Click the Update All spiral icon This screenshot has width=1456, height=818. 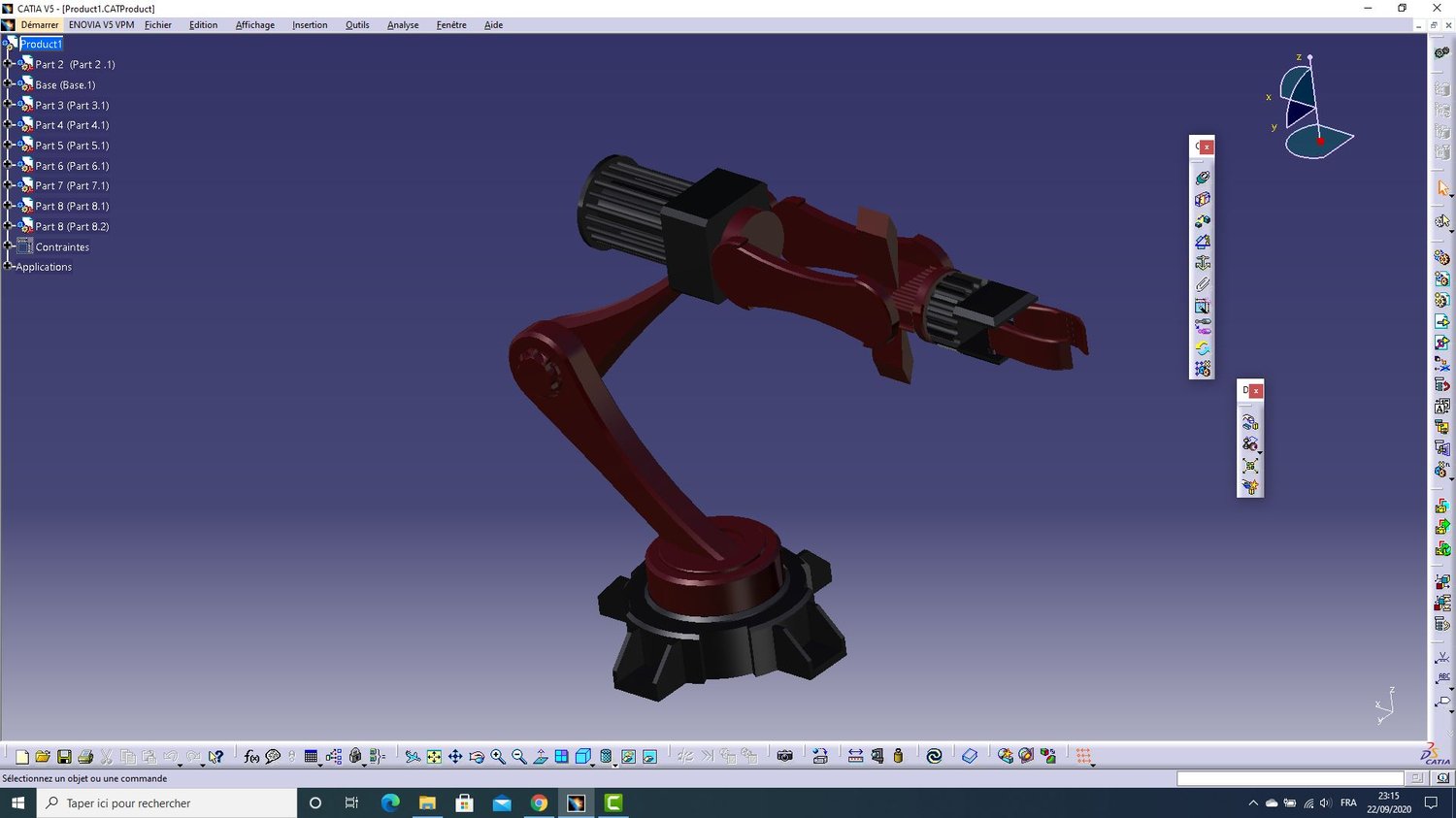(934, 757)
